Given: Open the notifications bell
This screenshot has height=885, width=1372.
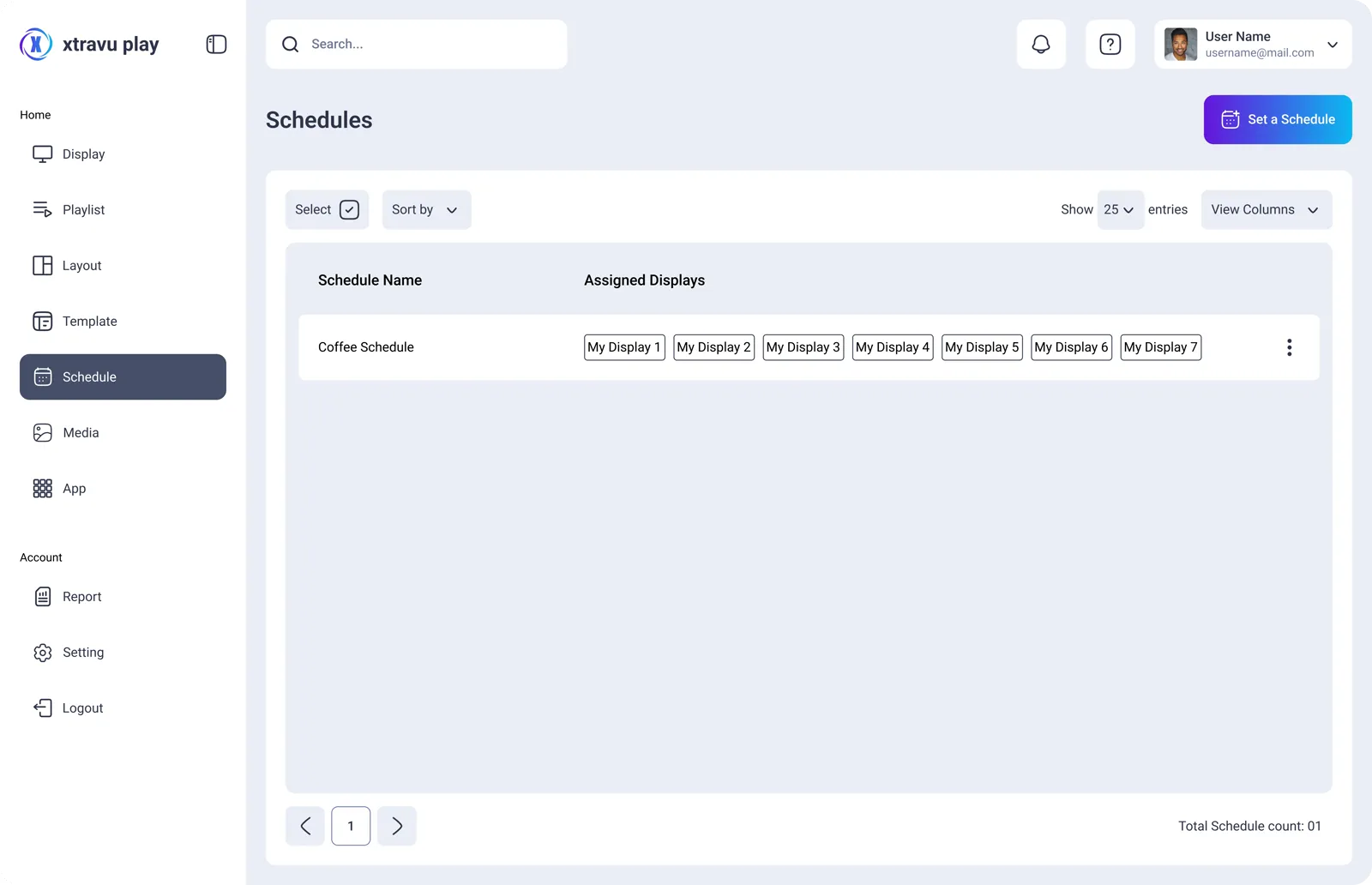Looking at the screenshot, I should (x=1041, y=45).
